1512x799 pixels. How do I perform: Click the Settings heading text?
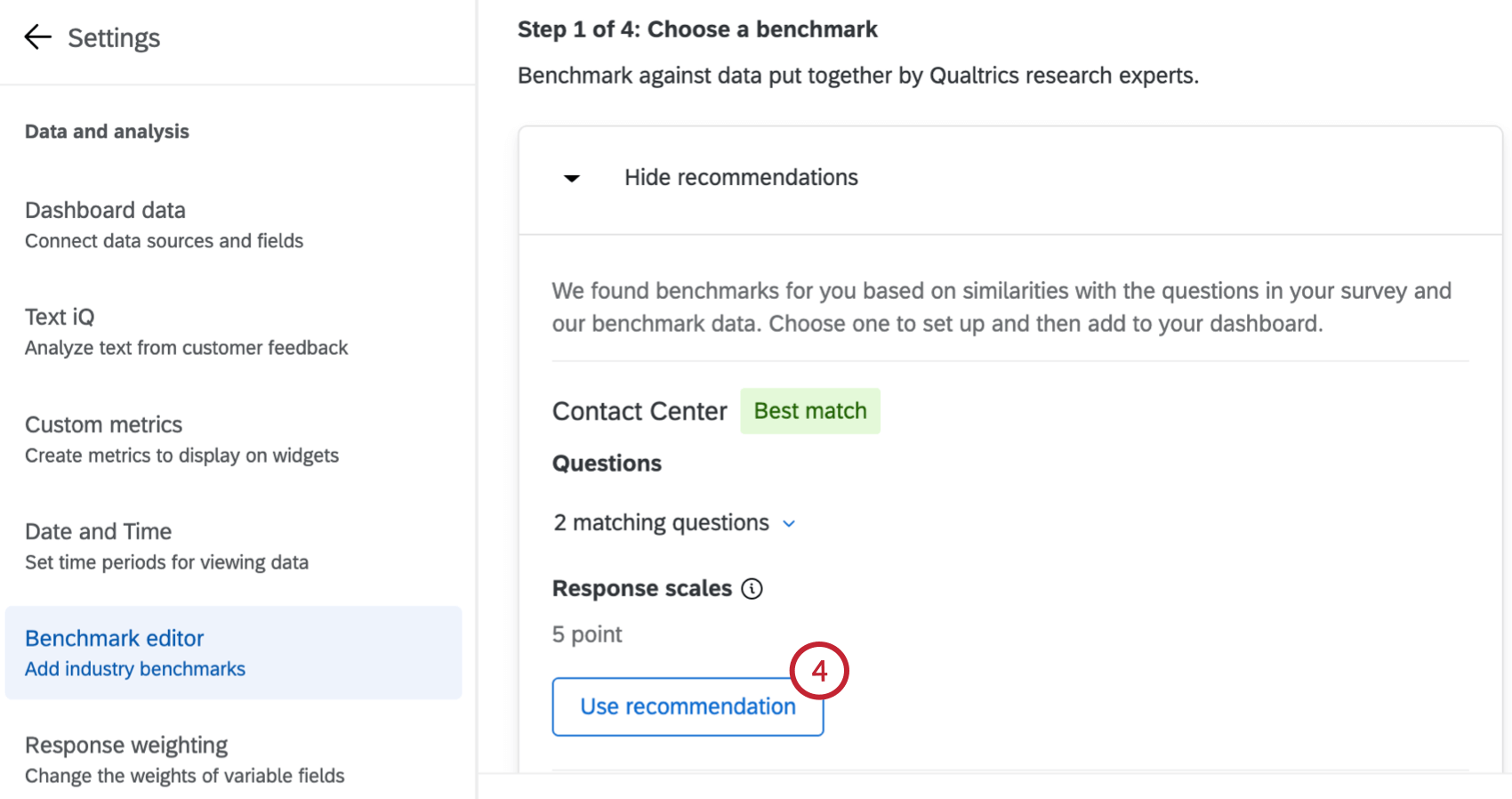point(115,37)
